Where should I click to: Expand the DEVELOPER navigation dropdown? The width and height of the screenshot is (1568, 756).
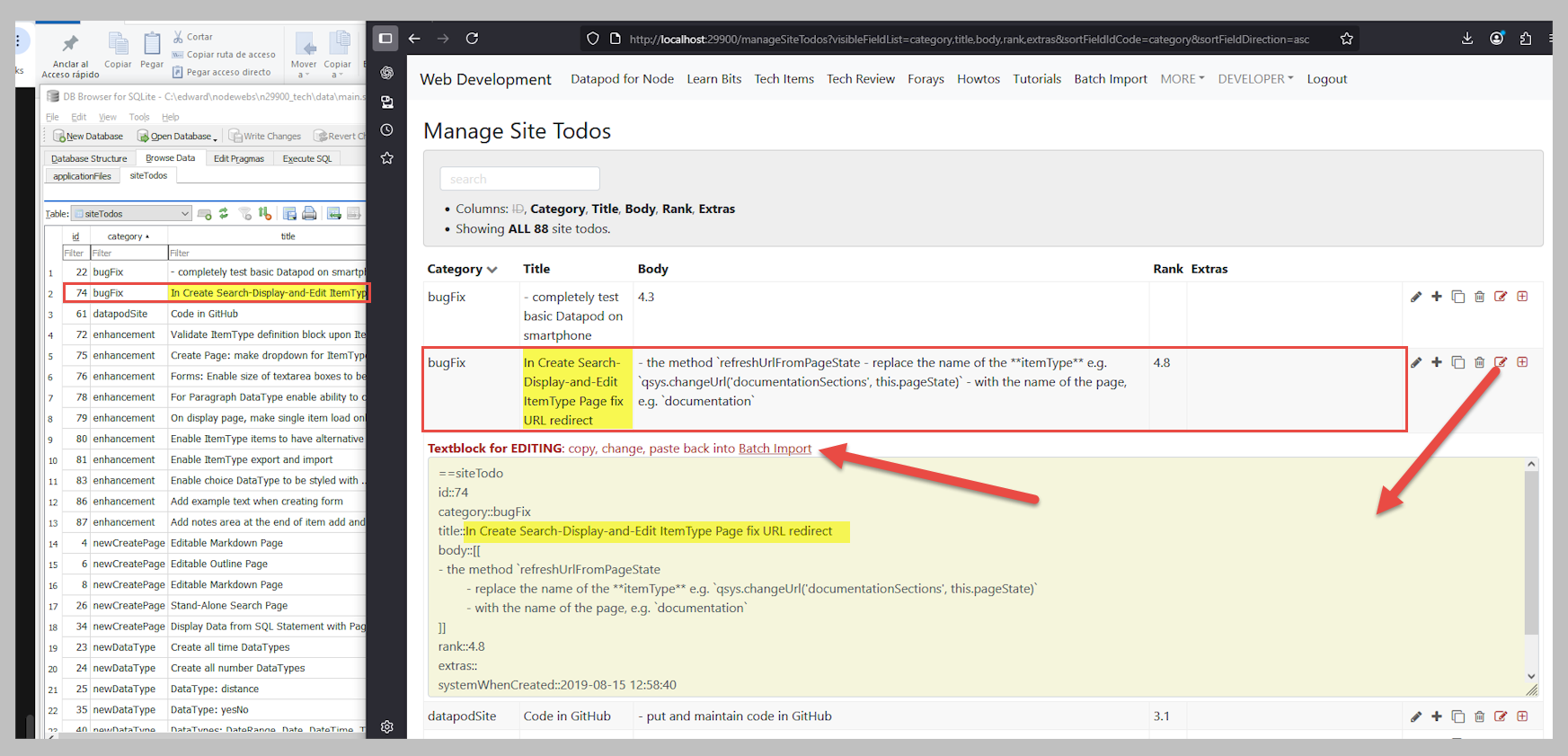(x=1255, y=79)
